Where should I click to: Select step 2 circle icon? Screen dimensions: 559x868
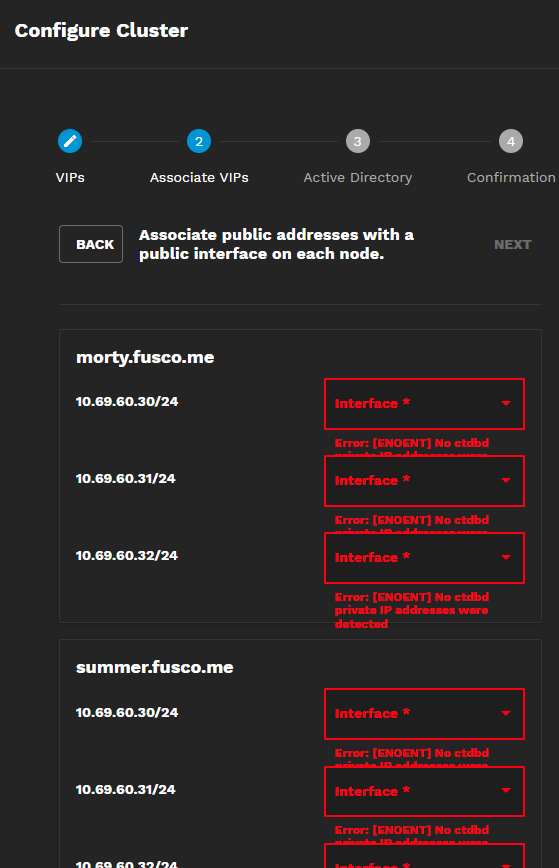(199, 141)
